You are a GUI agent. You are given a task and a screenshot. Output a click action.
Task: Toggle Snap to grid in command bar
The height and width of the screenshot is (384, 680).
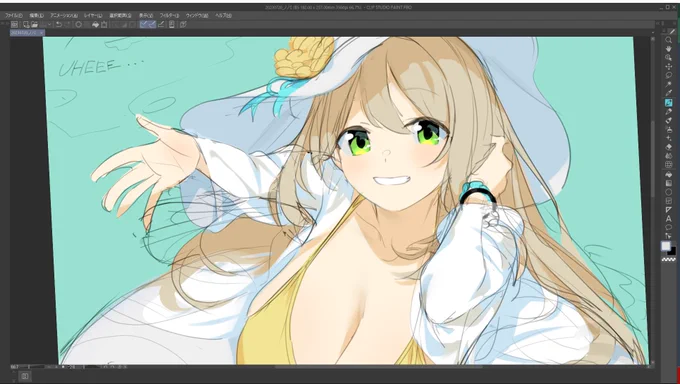[x=161, y=24]
